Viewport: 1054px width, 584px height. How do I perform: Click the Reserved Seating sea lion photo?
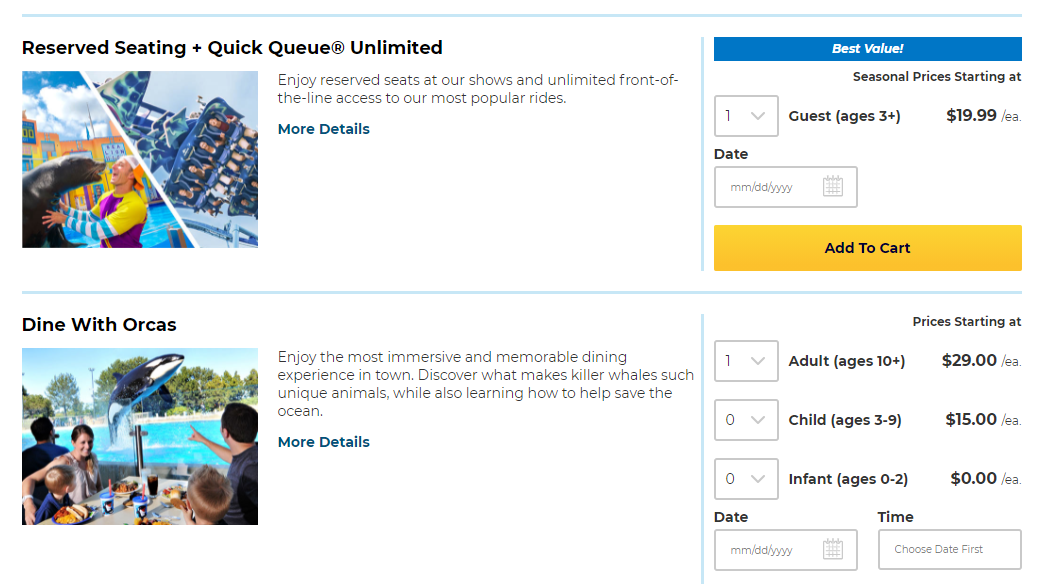139,159
